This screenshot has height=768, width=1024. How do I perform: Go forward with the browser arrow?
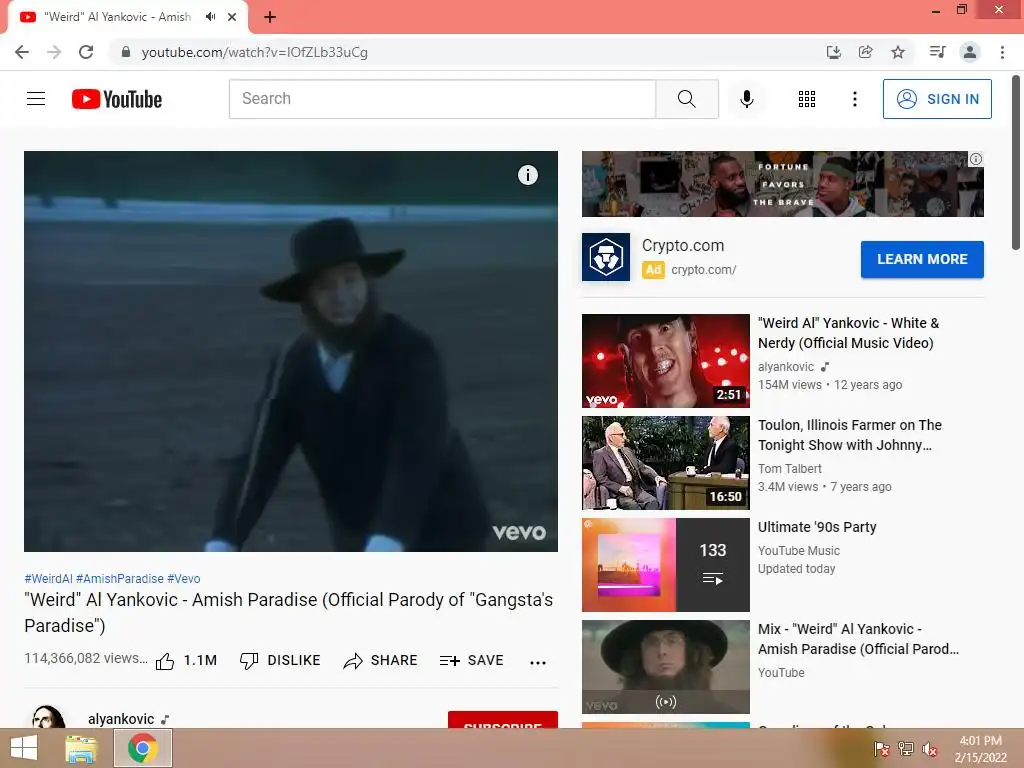(54, 52)
